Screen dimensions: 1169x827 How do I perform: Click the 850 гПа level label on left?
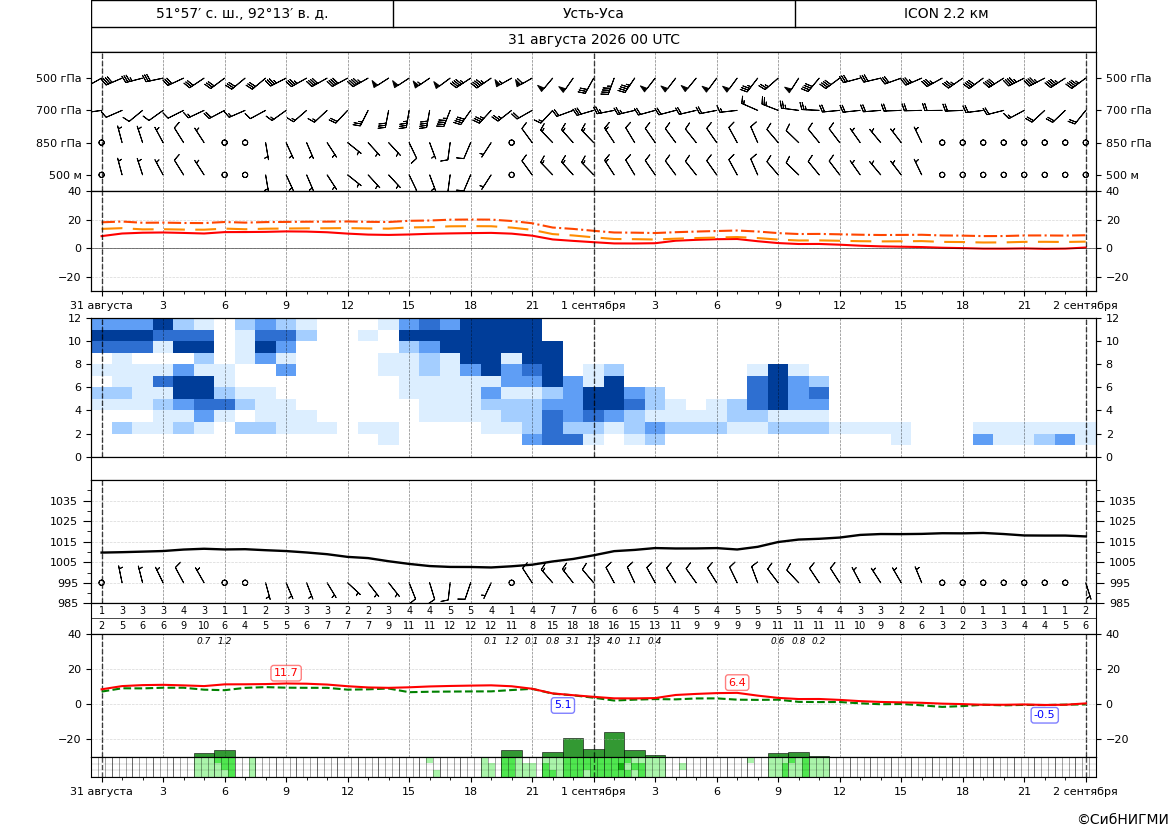click(x=59, y=143)
